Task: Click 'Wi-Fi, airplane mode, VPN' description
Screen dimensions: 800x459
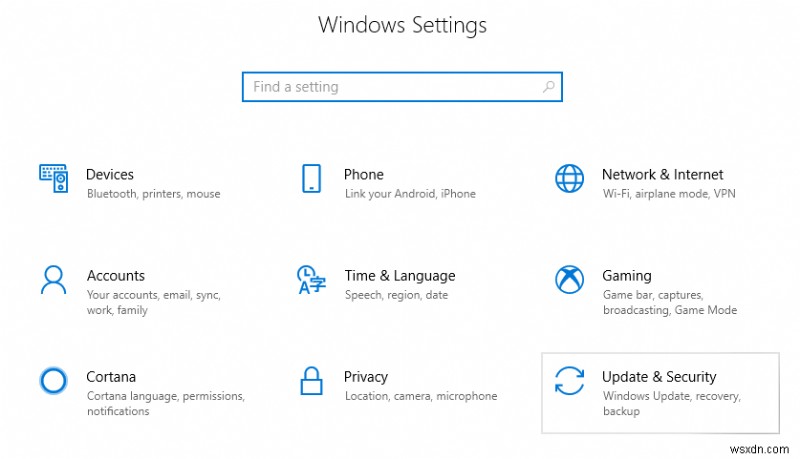Action: click(669, 194)
